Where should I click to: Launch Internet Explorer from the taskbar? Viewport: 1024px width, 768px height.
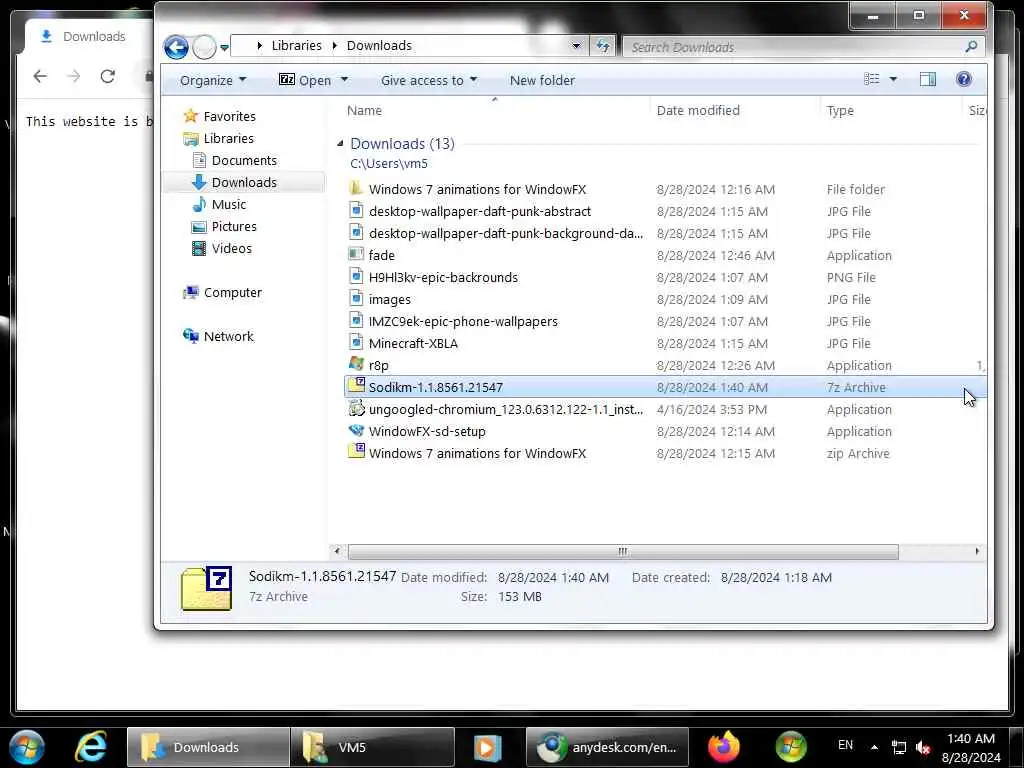tap(91, 746)
